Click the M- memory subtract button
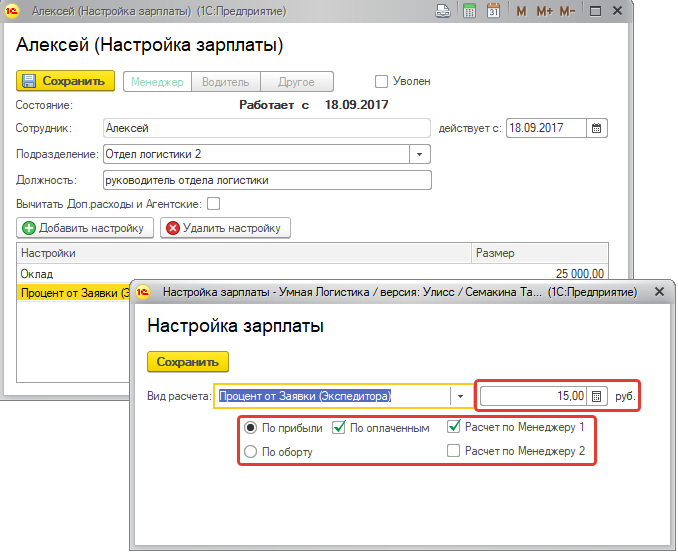Image resolution: width=678 pixels, height=553 pixels. (567, 11)
